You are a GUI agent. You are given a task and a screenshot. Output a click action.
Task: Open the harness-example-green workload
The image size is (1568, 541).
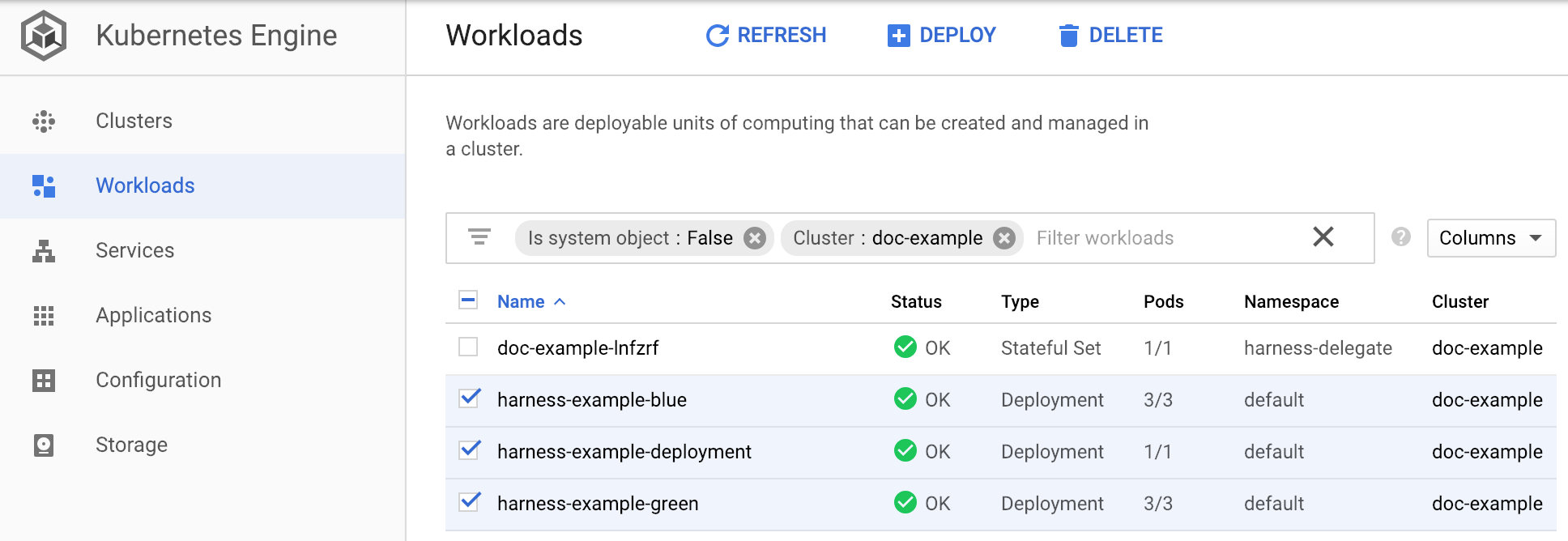tap(598, 504)
